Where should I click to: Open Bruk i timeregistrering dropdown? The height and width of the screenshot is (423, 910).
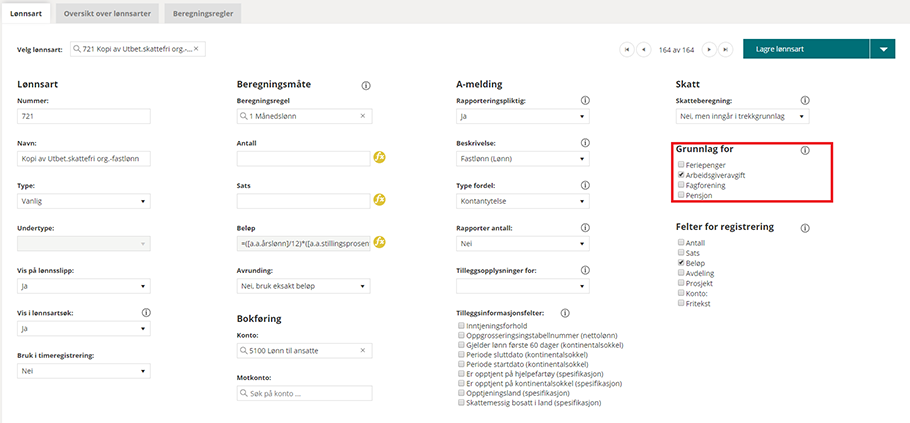(x=84, y=371)
